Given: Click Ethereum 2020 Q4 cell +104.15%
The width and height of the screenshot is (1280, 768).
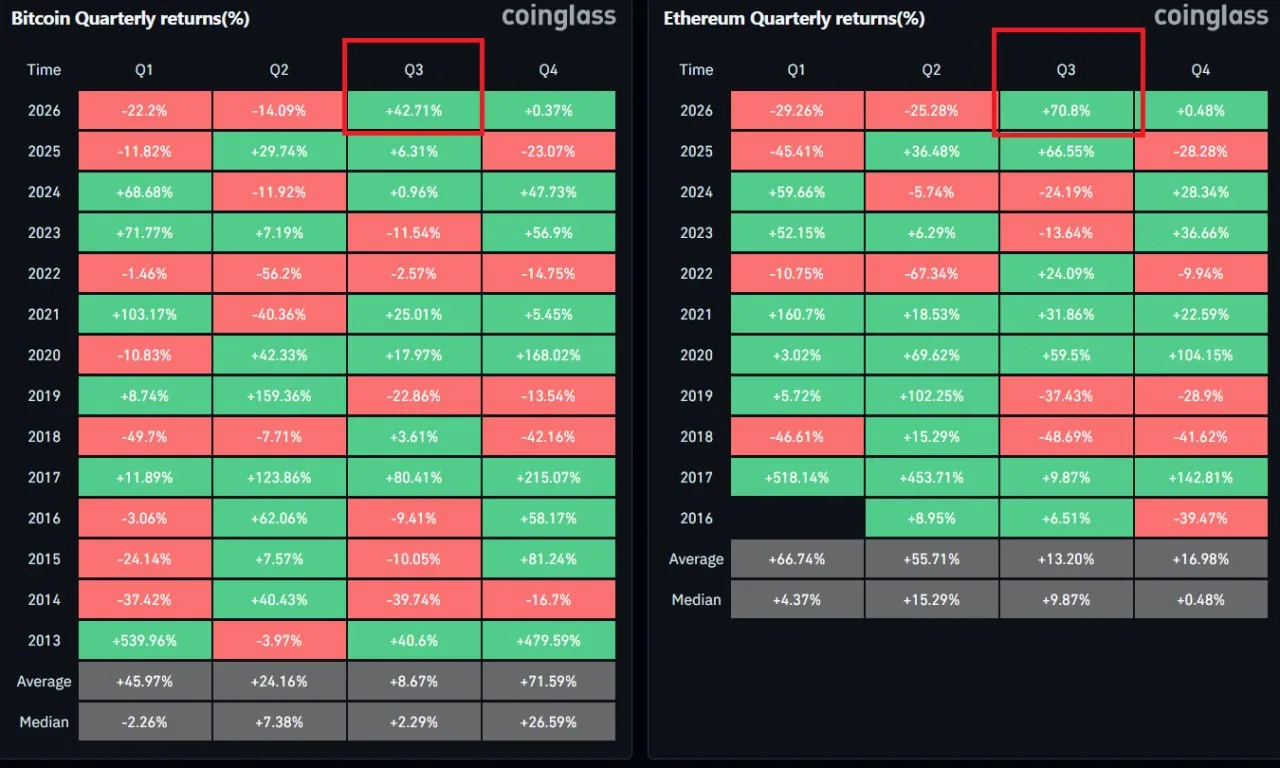Looking at the screenshot, I should 1201,355.
